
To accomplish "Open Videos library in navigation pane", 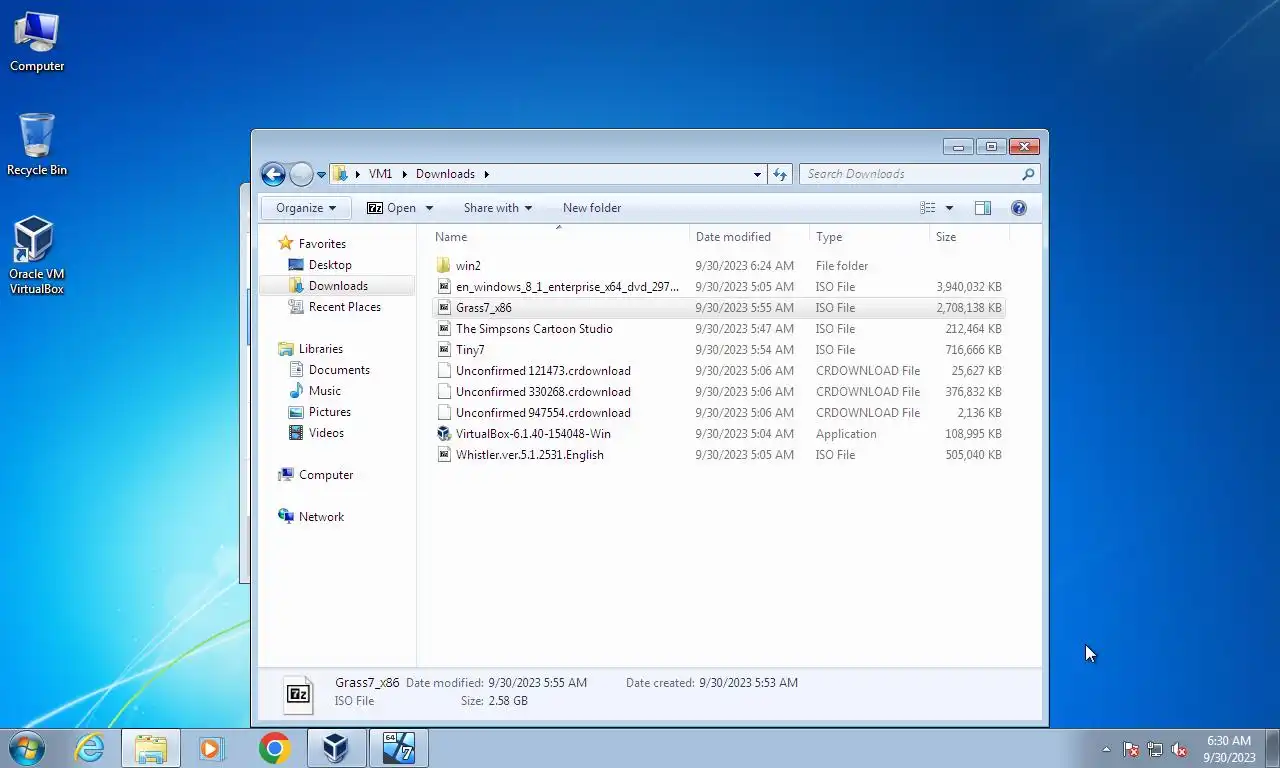I will point(326,433).
